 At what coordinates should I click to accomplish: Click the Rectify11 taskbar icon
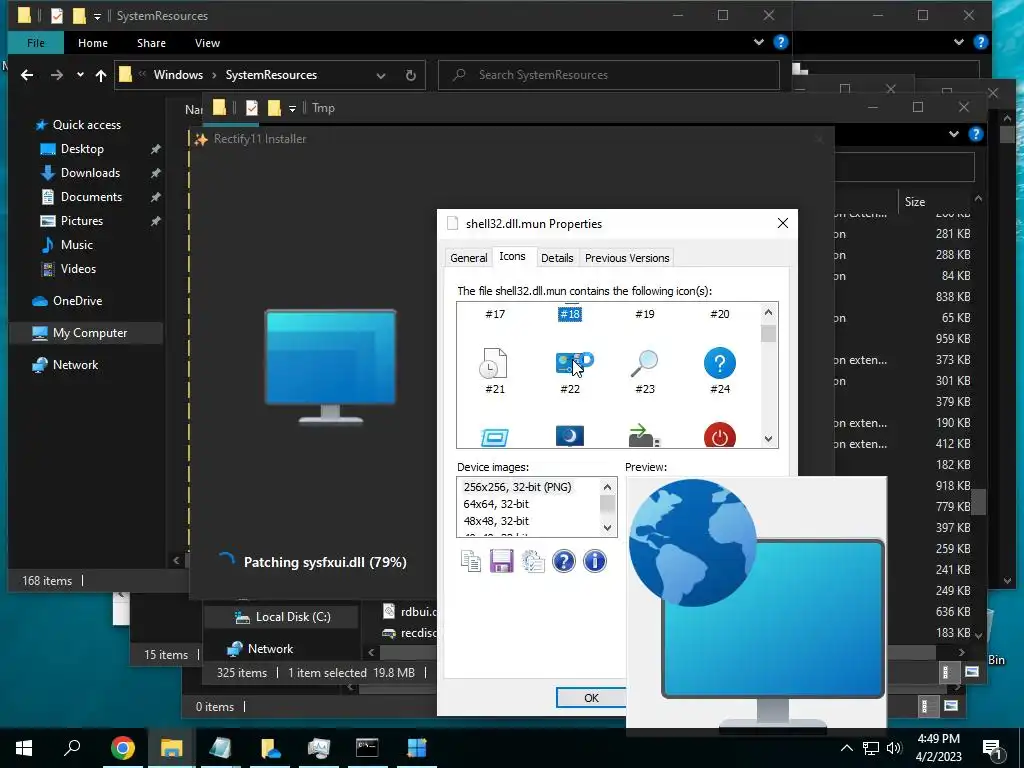(x=416, y=748)
